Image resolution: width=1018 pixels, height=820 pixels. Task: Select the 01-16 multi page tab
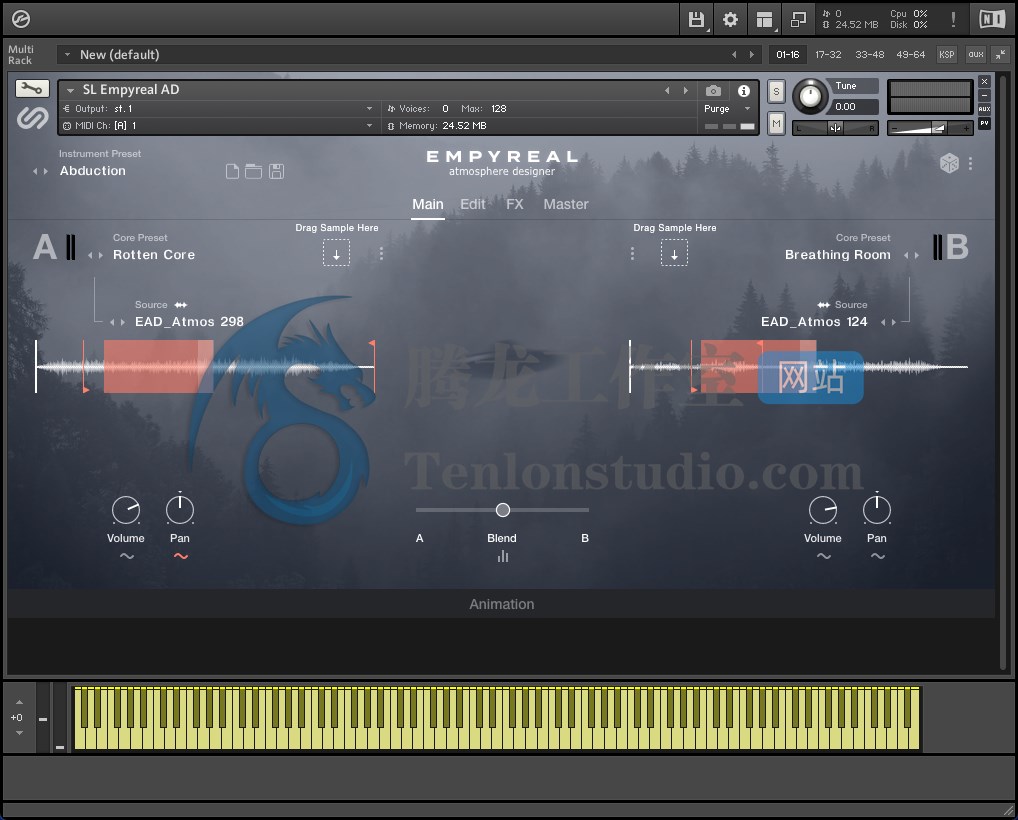[788, 55]
